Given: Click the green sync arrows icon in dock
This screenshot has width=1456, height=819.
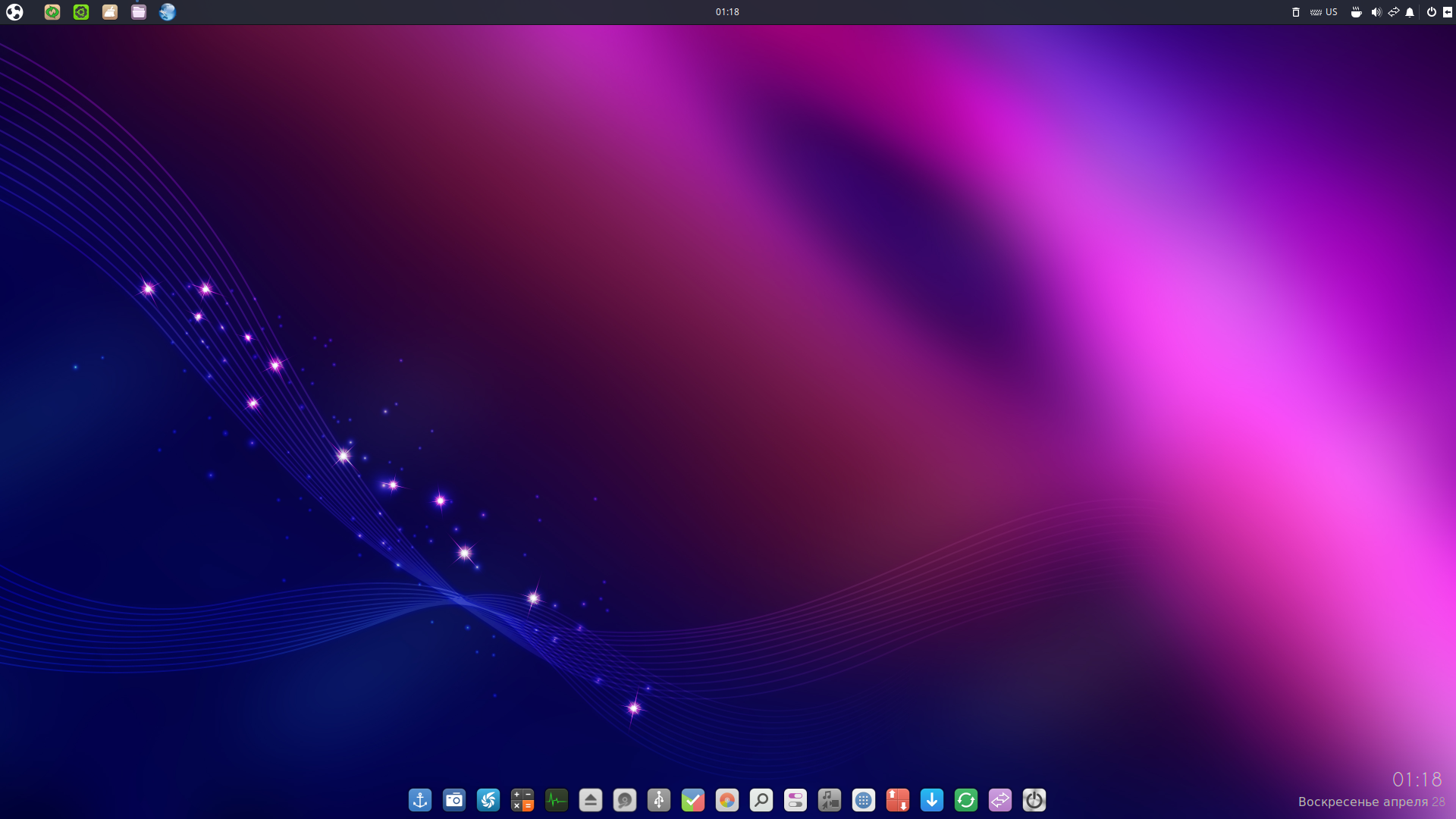Looking at the screenshot, I should (966, 800).
